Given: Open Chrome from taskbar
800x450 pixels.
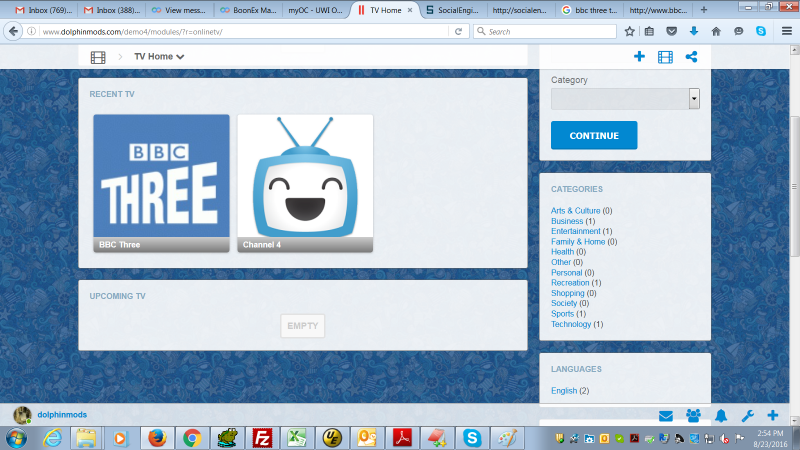Looking at the screenshot, I should tap(192, 438).
